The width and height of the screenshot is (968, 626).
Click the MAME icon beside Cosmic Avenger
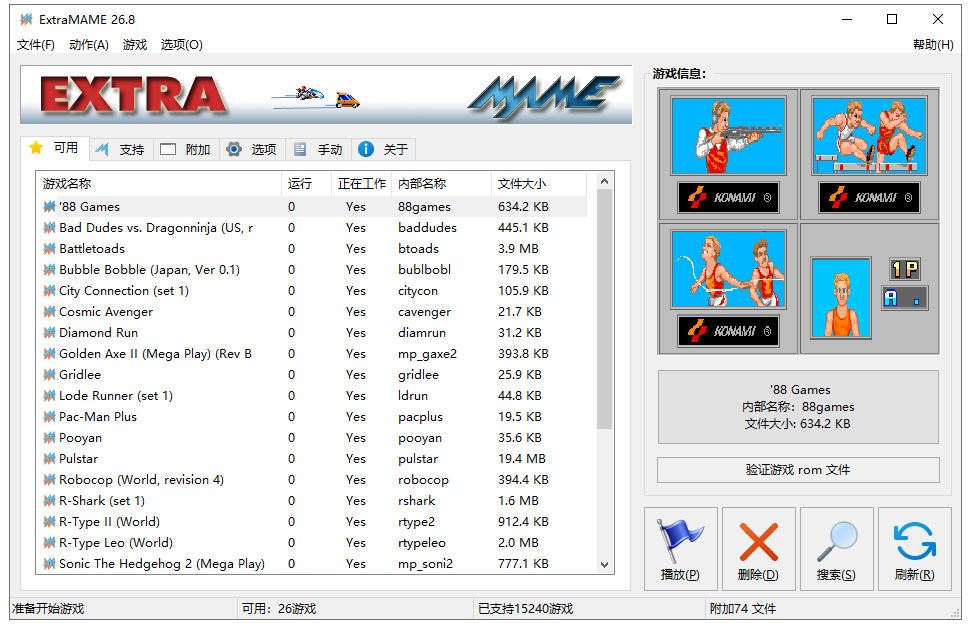[49, 312]
